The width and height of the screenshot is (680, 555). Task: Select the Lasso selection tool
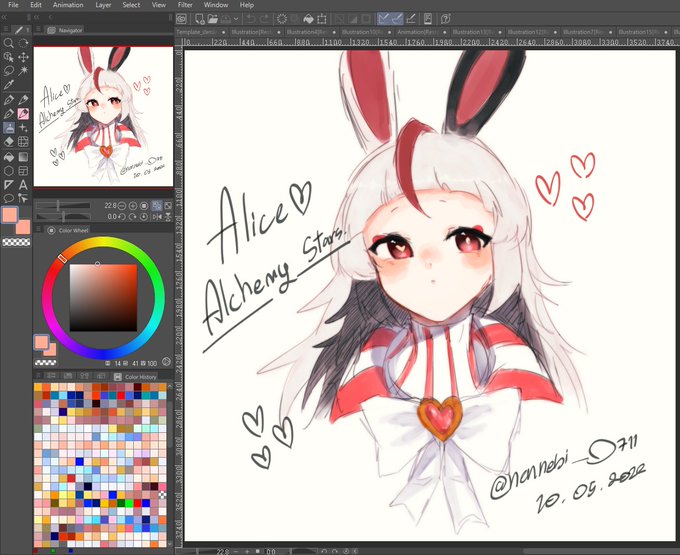pyautogui.click(x=9, y=71)
